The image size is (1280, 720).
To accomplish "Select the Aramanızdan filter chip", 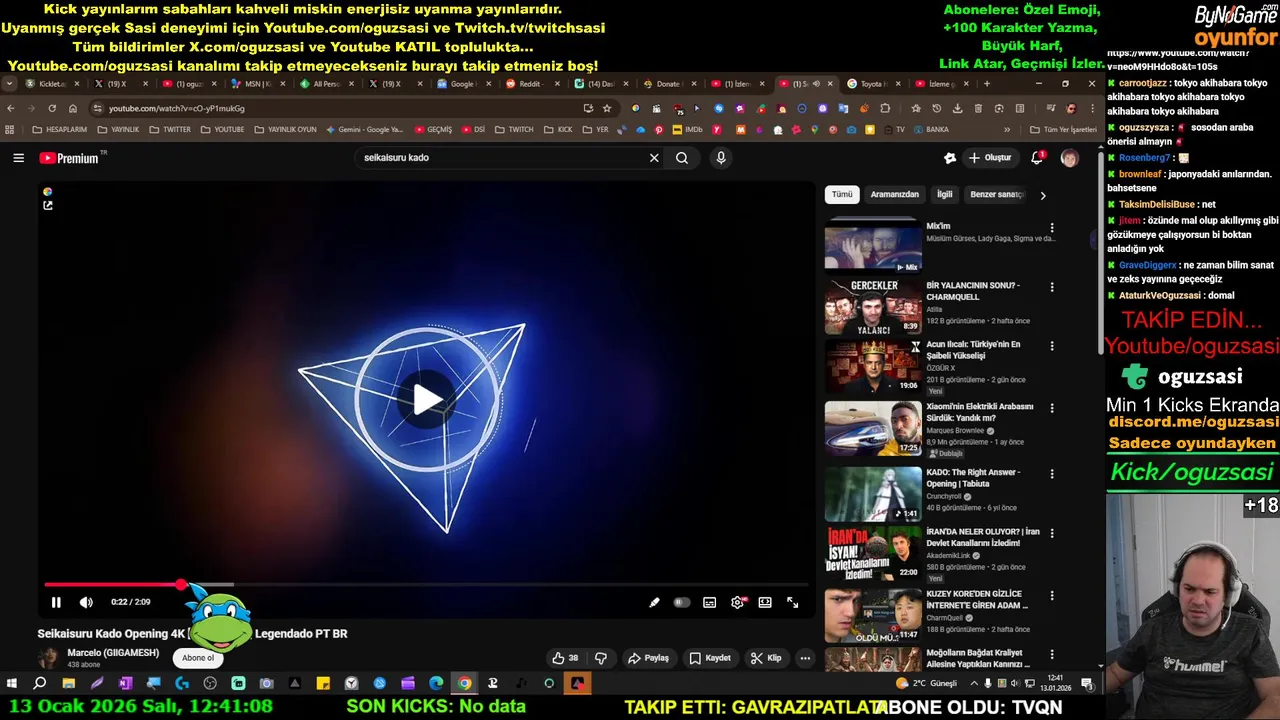I will click(894, 195).
